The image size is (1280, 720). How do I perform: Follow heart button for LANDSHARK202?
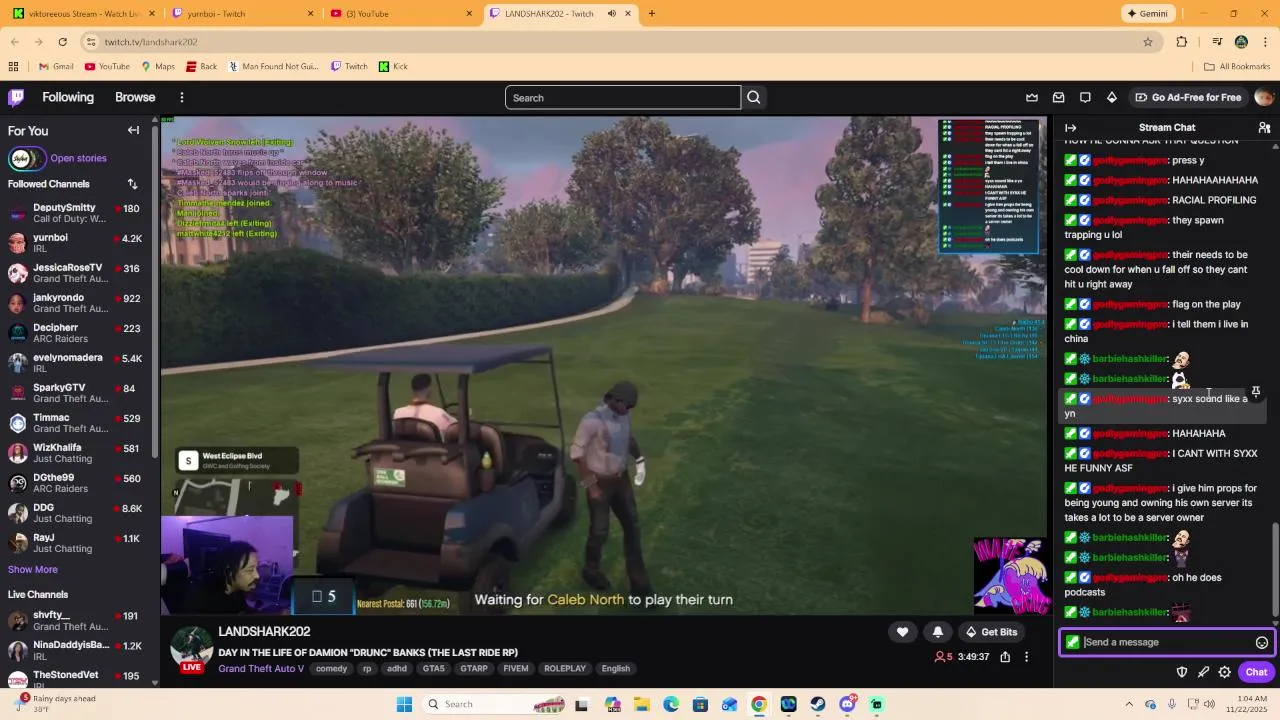pos(902,632)
